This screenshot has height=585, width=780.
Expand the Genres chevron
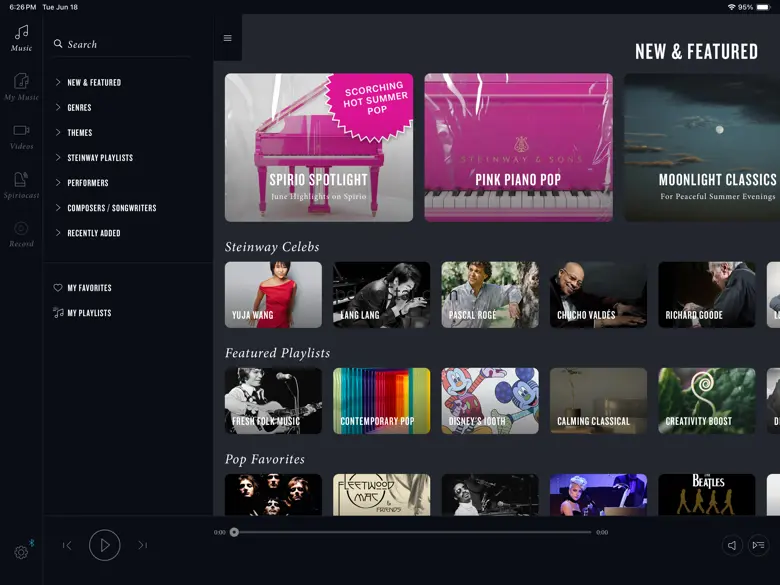58,107
